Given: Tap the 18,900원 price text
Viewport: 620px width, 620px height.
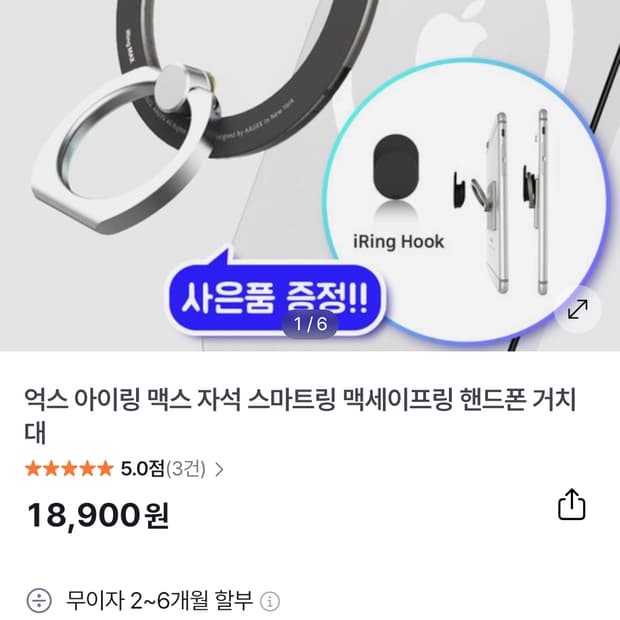Looking at the screenshot, I should point(98,516).
